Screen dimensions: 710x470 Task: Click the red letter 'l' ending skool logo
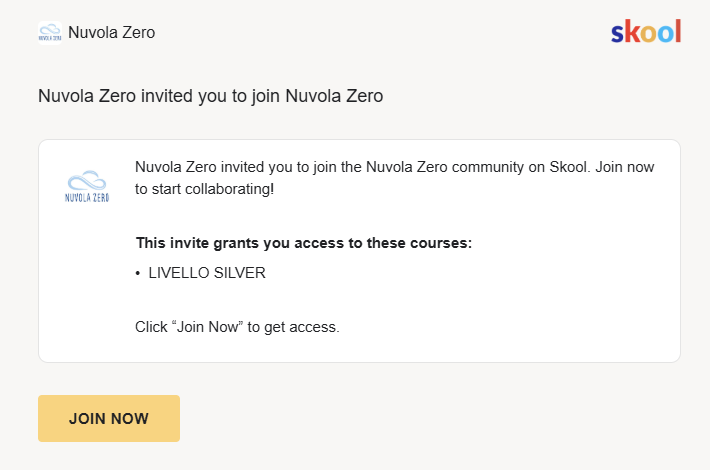point(678,31)
